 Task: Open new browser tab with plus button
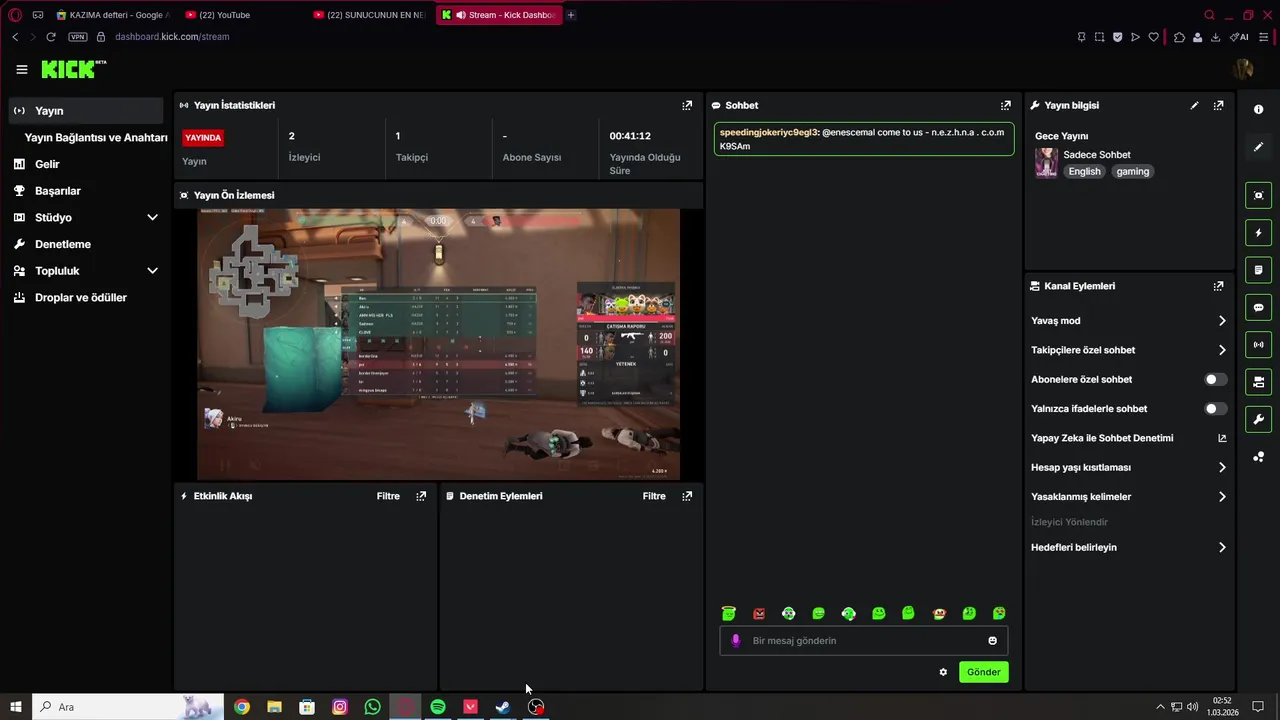tap(571, 15)
